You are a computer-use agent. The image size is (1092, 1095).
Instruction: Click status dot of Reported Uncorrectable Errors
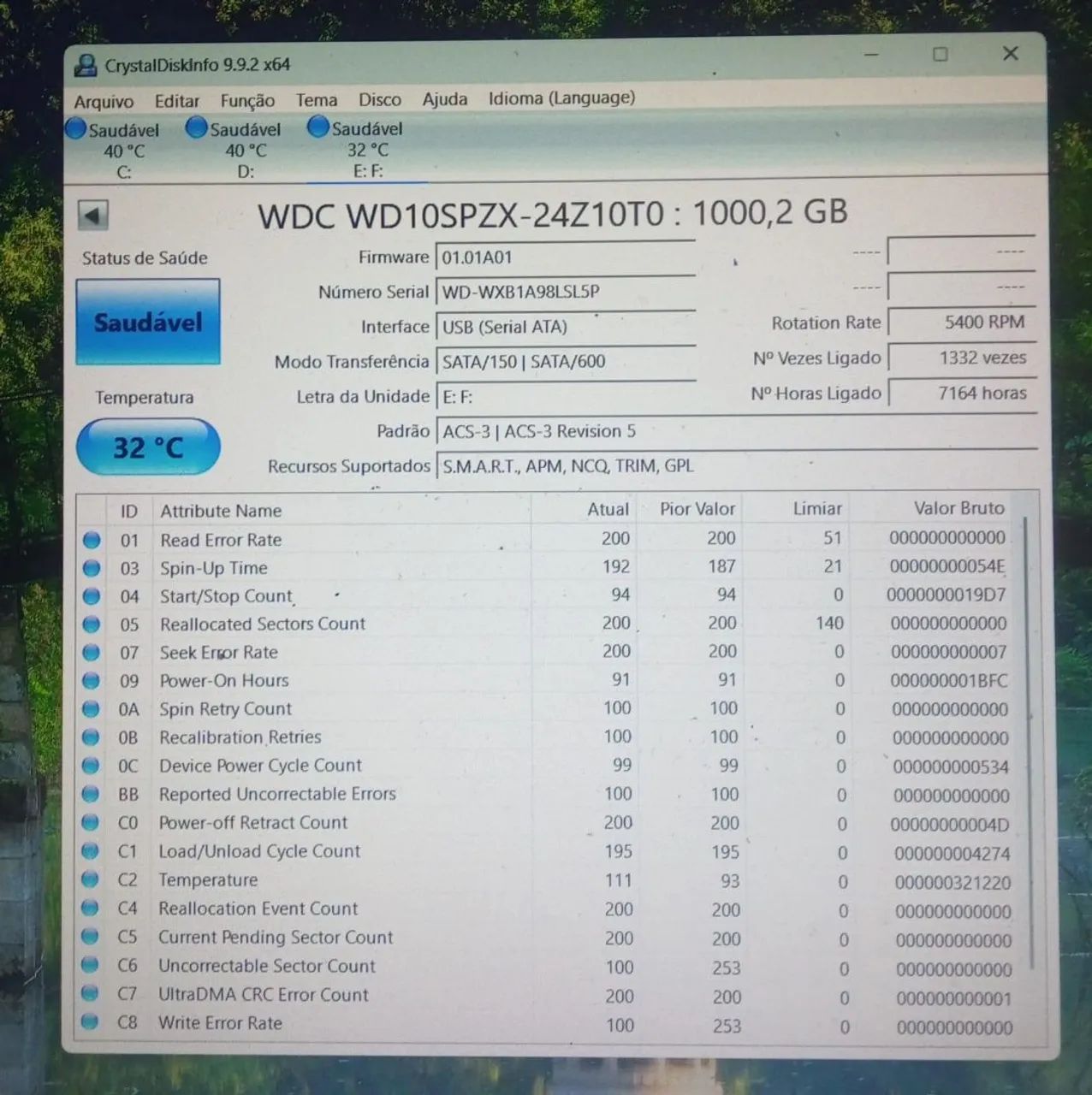[90, 794]
